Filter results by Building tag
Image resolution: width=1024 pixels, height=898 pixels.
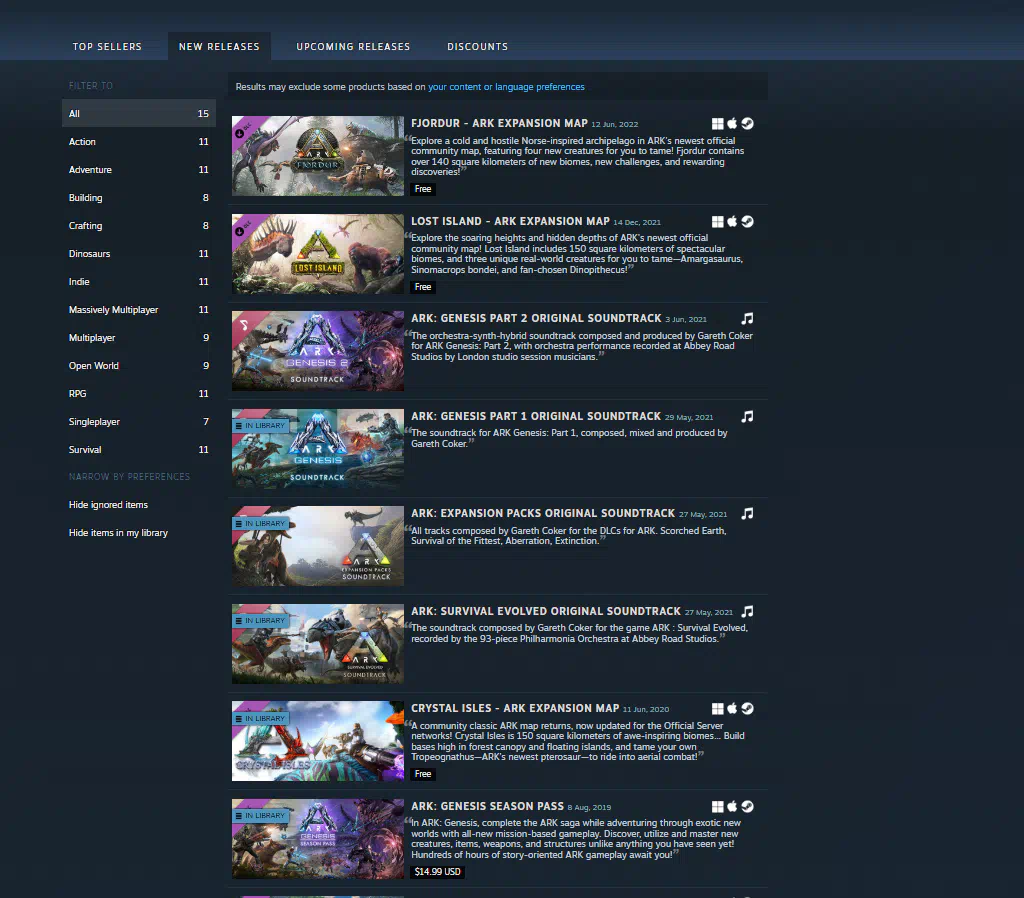coord(138,198)
